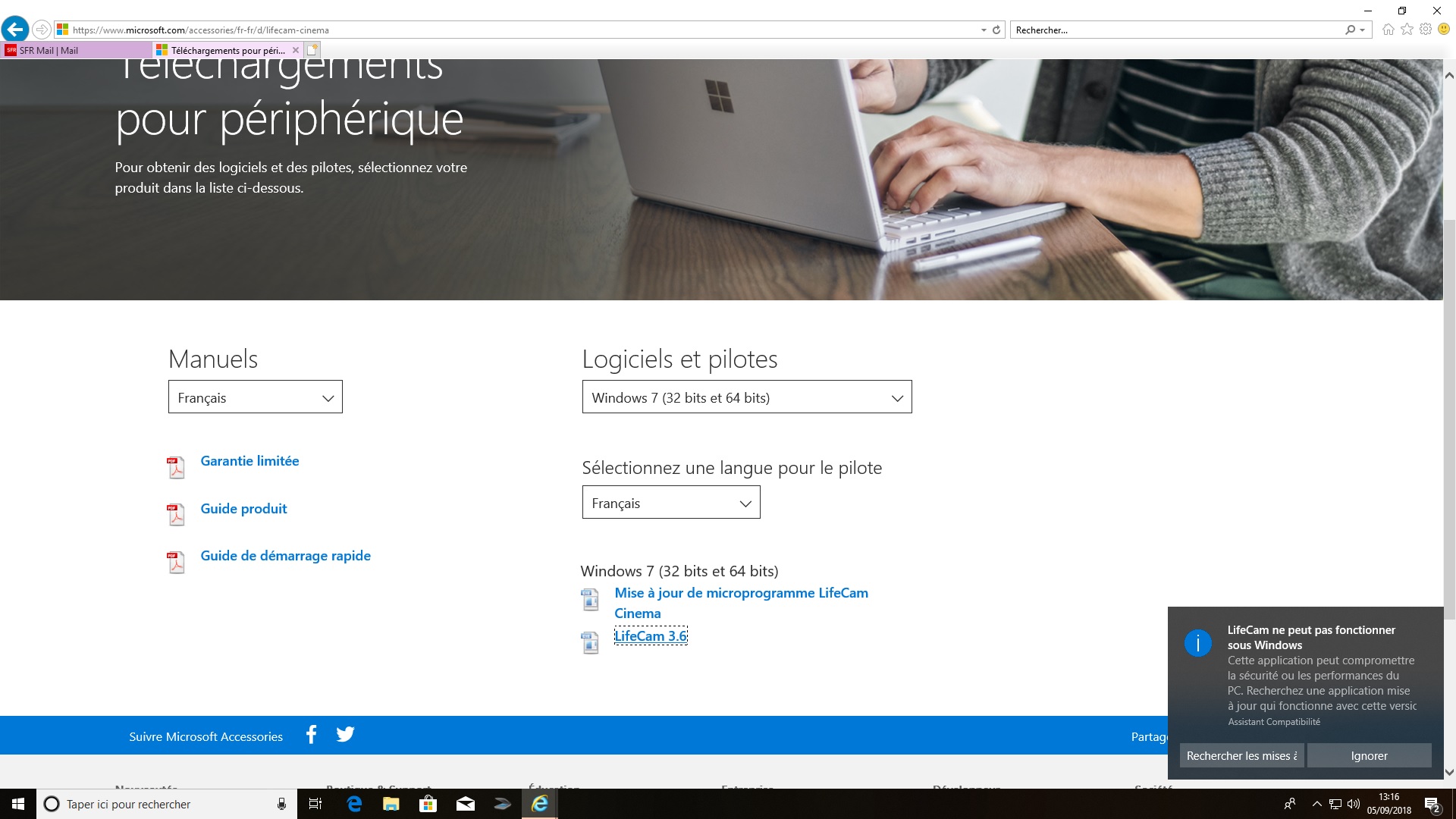Viewport: 1456px width, 819px height.
Task: Open the Action Center notifications icon
Action: [x=1432, y=805]
